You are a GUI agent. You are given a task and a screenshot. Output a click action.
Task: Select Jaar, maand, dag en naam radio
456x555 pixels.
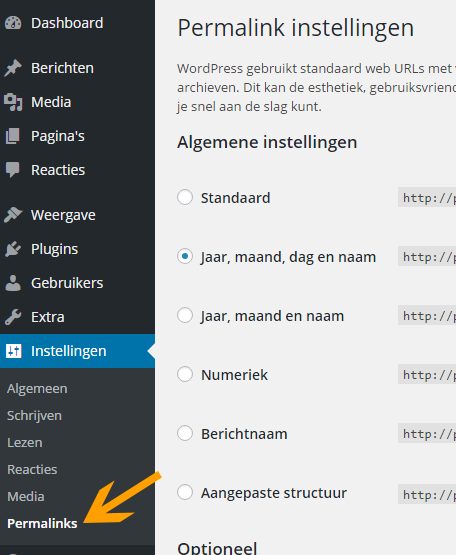click(x=185, y=256)
